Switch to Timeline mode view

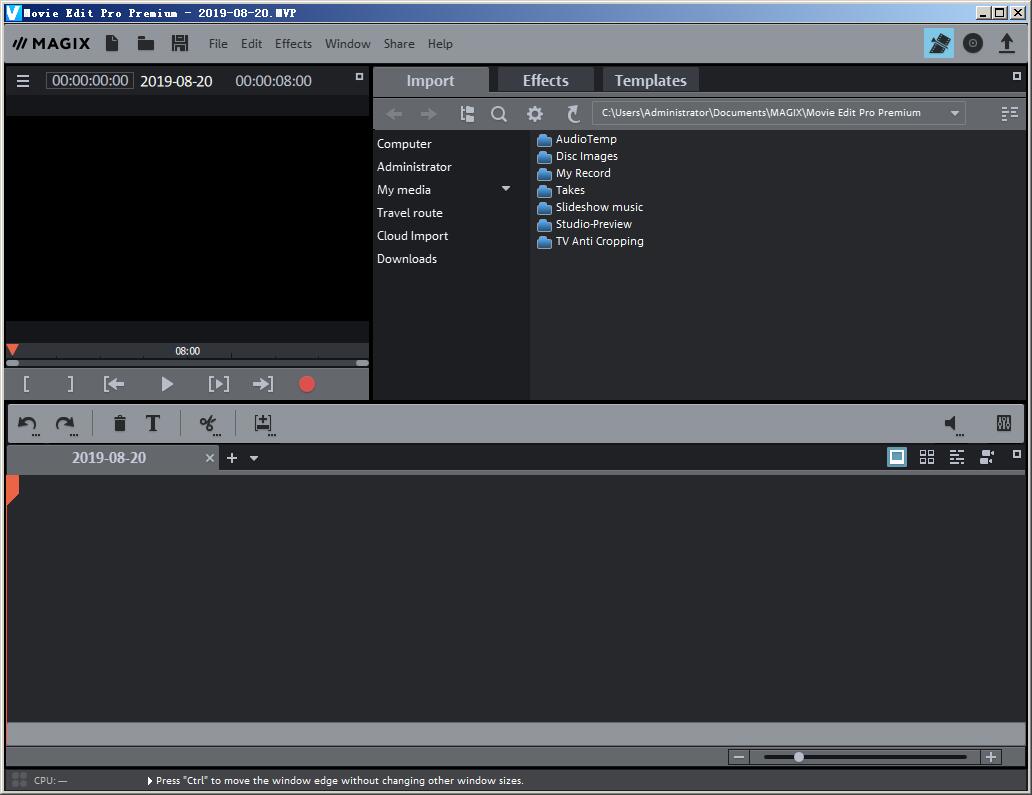[957, 457]
